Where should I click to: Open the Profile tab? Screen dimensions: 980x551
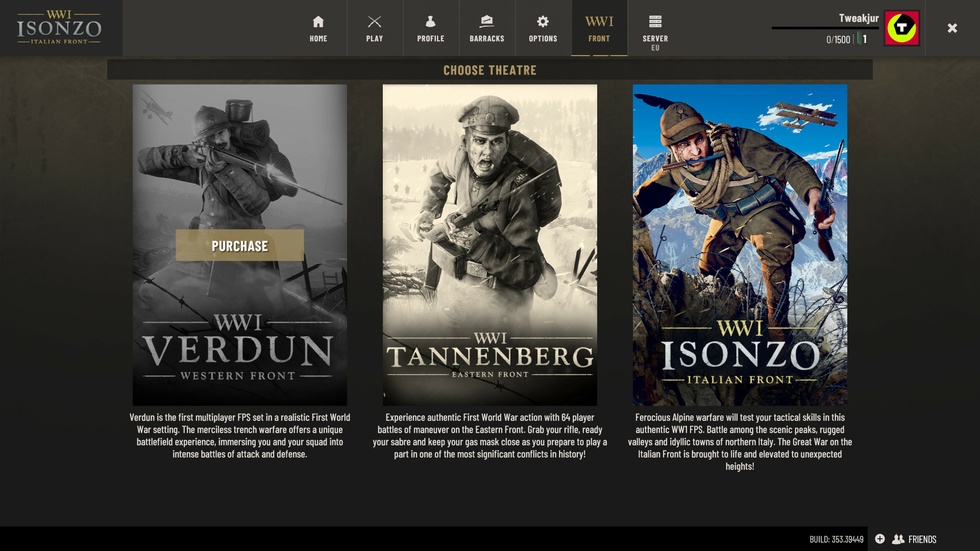coord(431,28)
